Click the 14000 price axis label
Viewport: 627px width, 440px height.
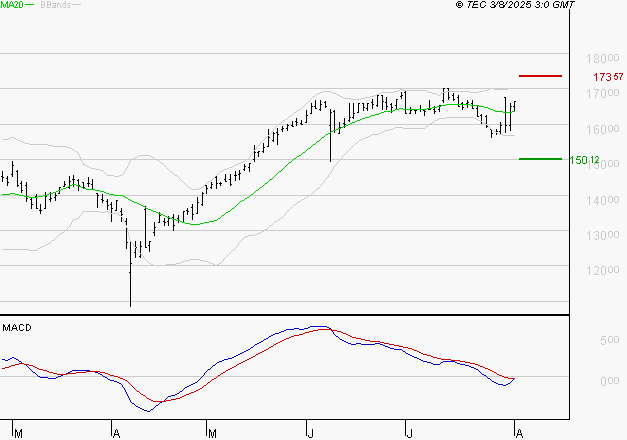[603, 200]
